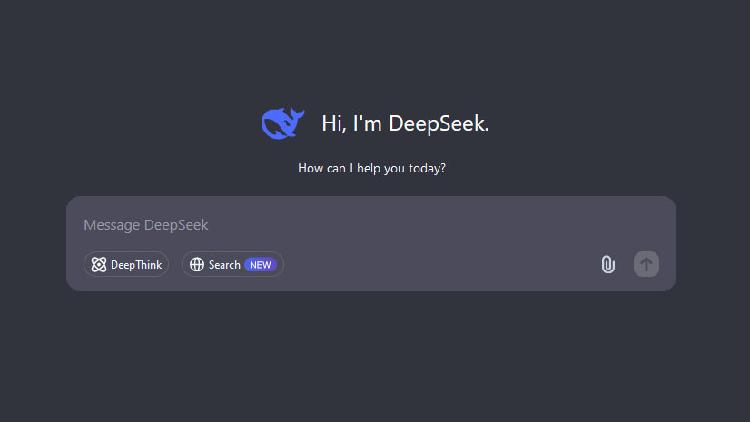Click empty space right of the placeholder text
The image size is (750, 422).
450,225
